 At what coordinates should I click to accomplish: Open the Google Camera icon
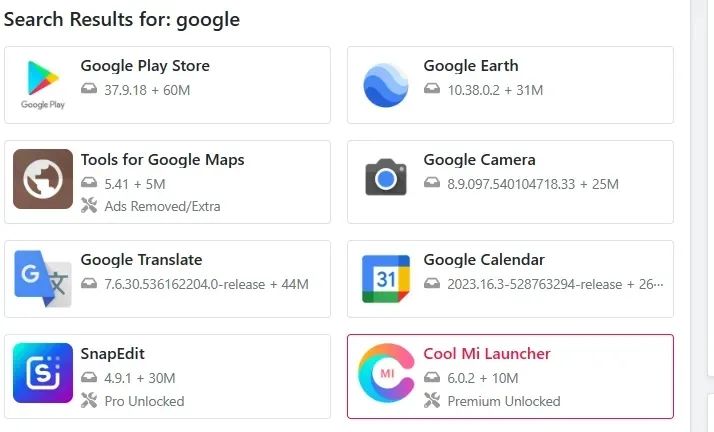(386, 177)
